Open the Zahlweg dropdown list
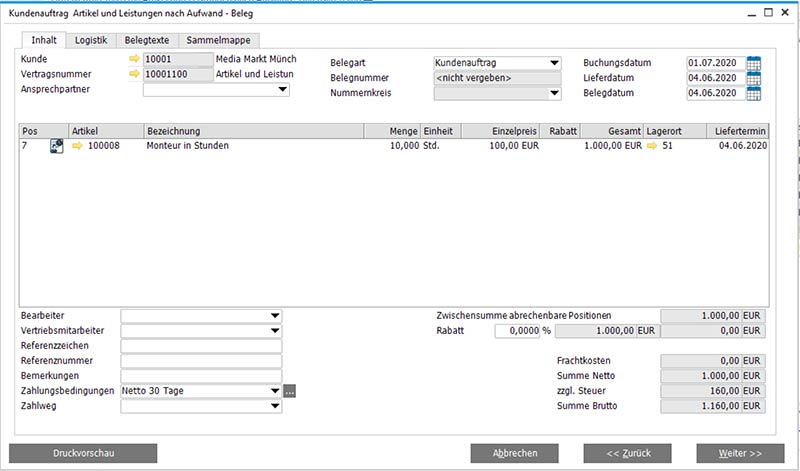 pos(274,406)
